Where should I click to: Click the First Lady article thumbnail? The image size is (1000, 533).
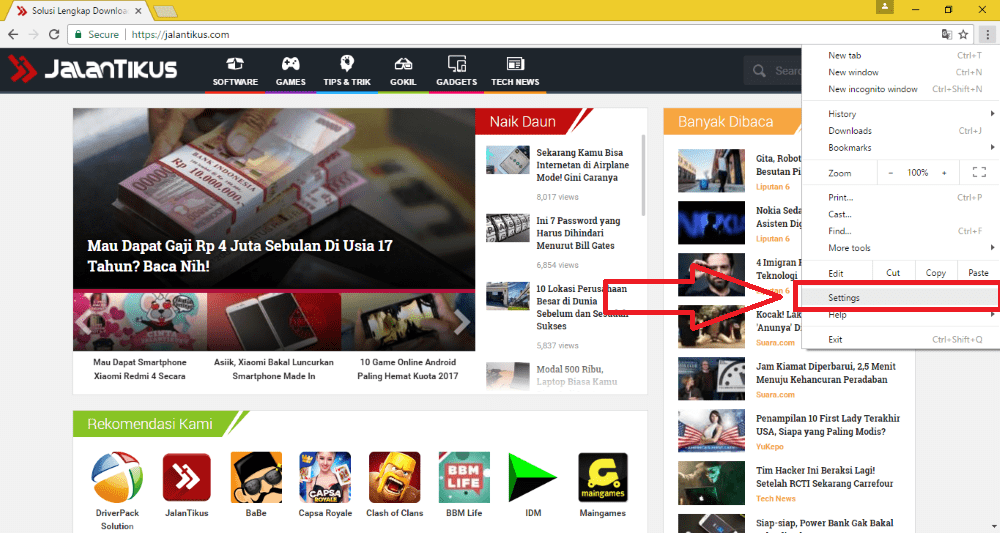point(711,430)
